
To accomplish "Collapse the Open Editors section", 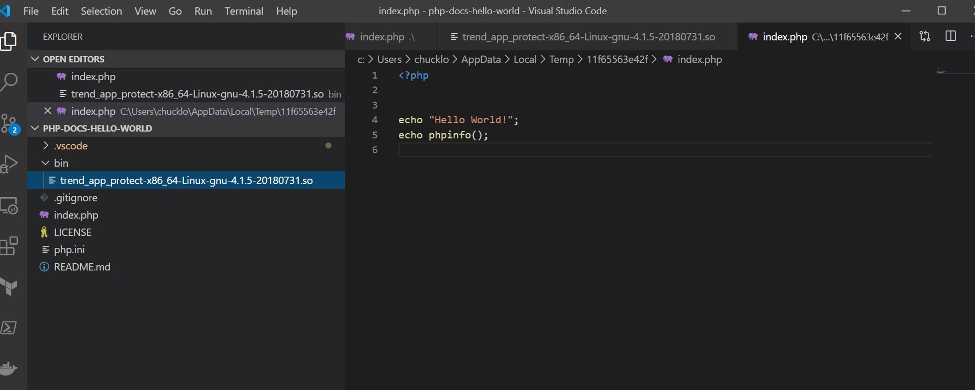I will 186,59.
